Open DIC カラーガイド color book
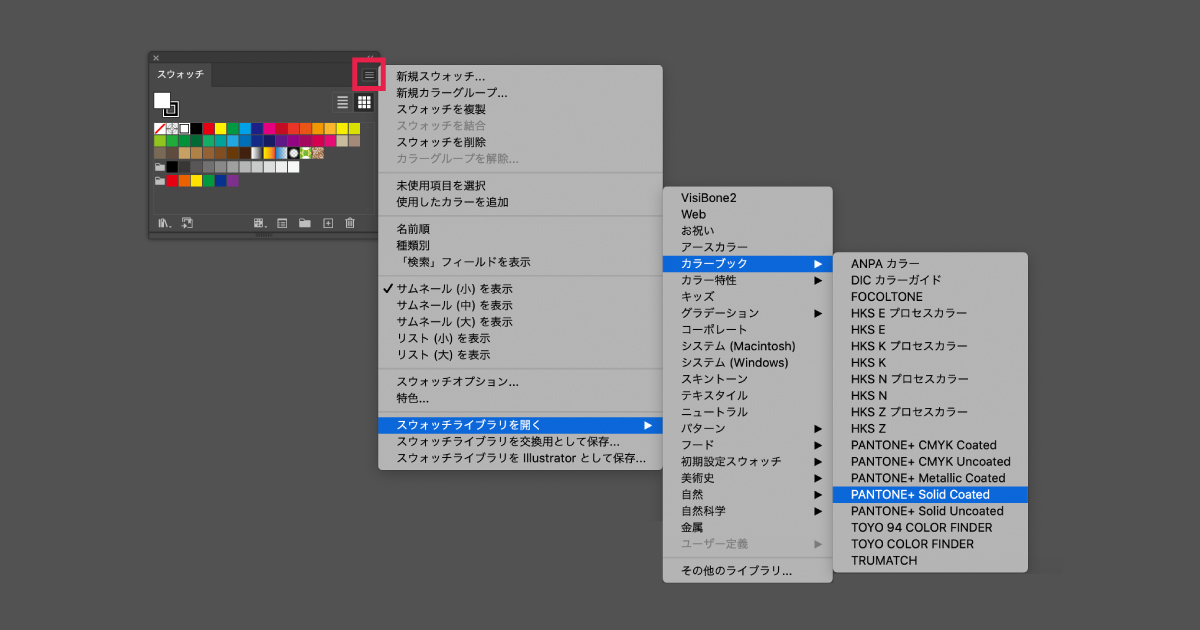The image size is (1200, 630). click(930, 280)
